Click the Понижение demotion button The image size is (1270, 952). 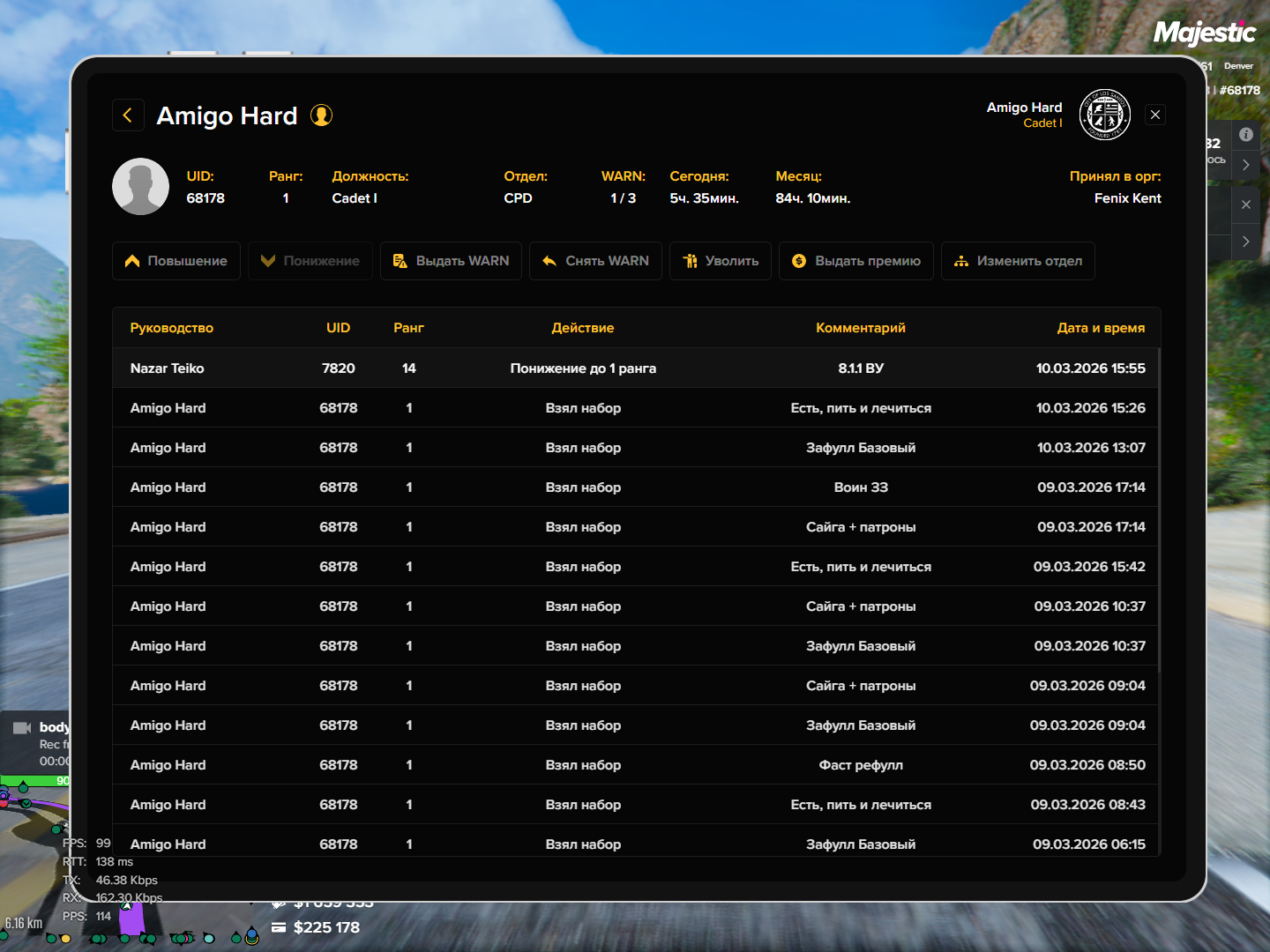point(310,261)
